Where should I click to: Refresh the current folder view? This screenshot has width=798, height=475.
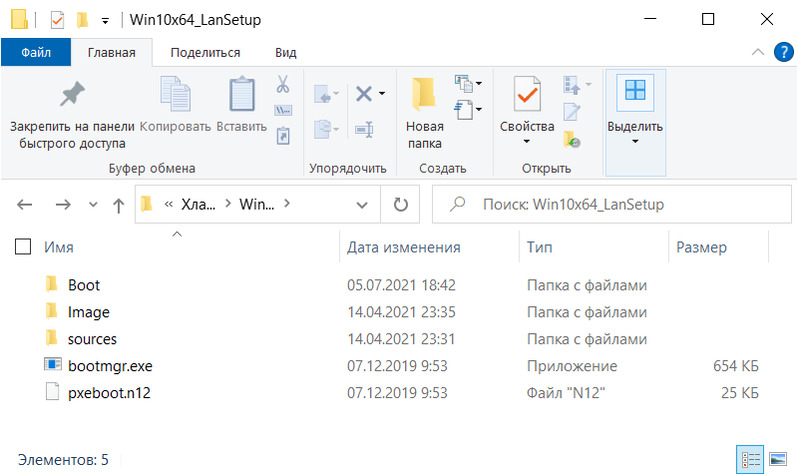pyautogui.click(x=401, y=205)
